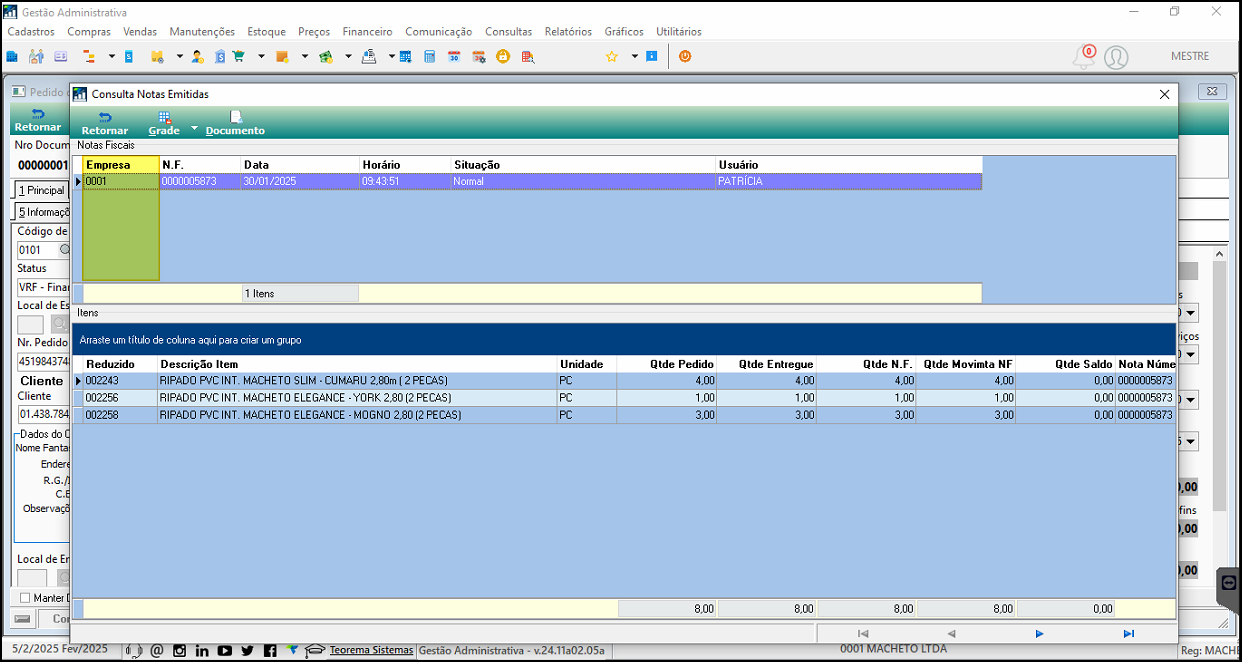Expand dropdown arrow next to shopping cart icon

[261, 56]
